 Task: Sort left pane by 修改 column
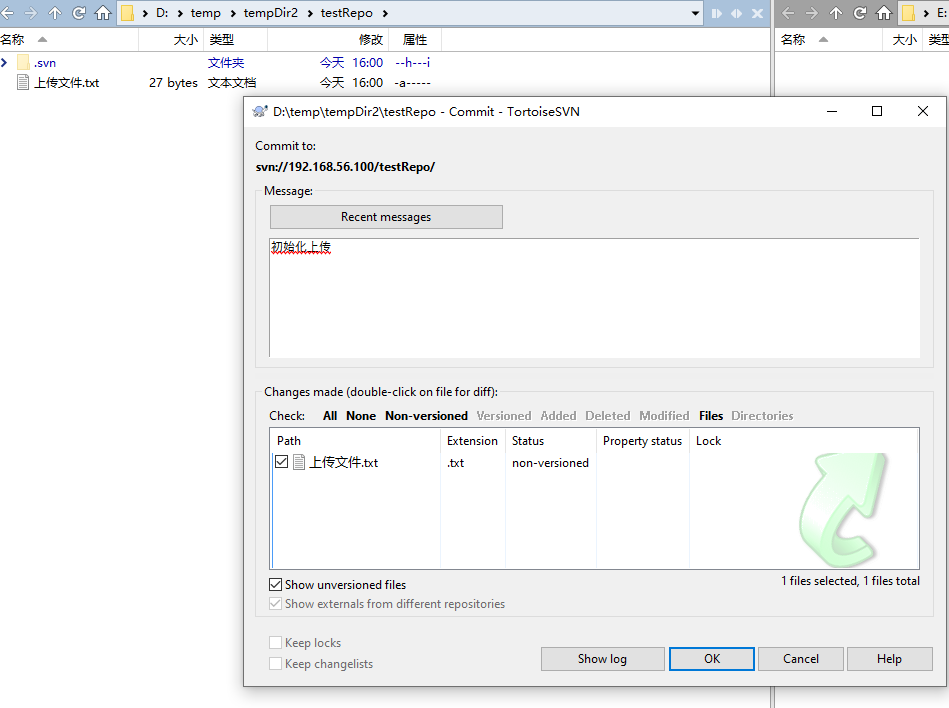tap(327, 39)
